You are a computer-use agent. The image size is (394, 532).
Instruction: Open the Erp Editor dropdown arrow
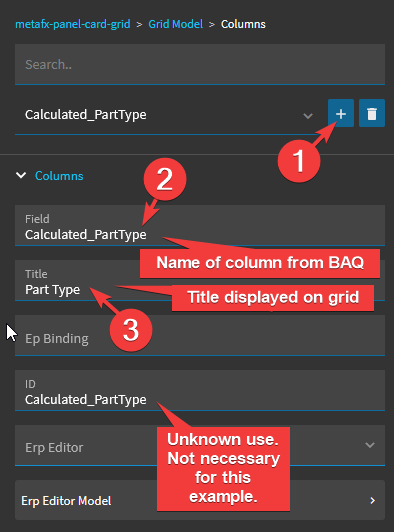click(370, 445)
